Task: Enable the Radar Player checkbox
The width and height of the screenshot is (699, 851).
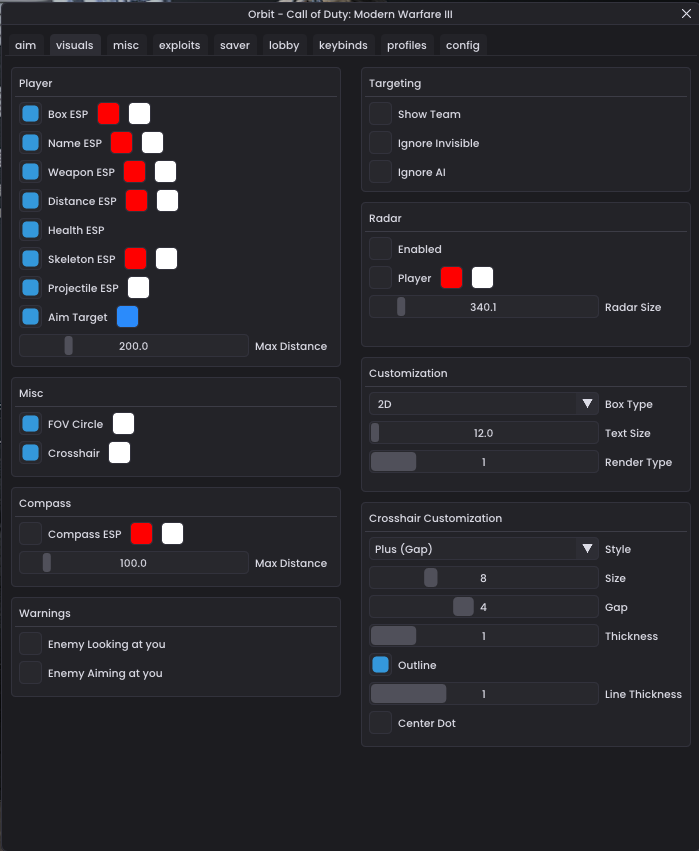Action: (380, 278)
